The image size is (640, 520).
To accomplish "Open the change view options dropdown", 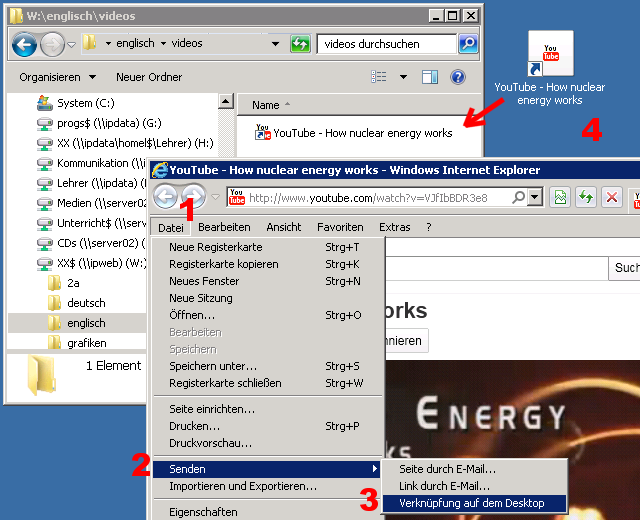I will click(x=404, y=77).
